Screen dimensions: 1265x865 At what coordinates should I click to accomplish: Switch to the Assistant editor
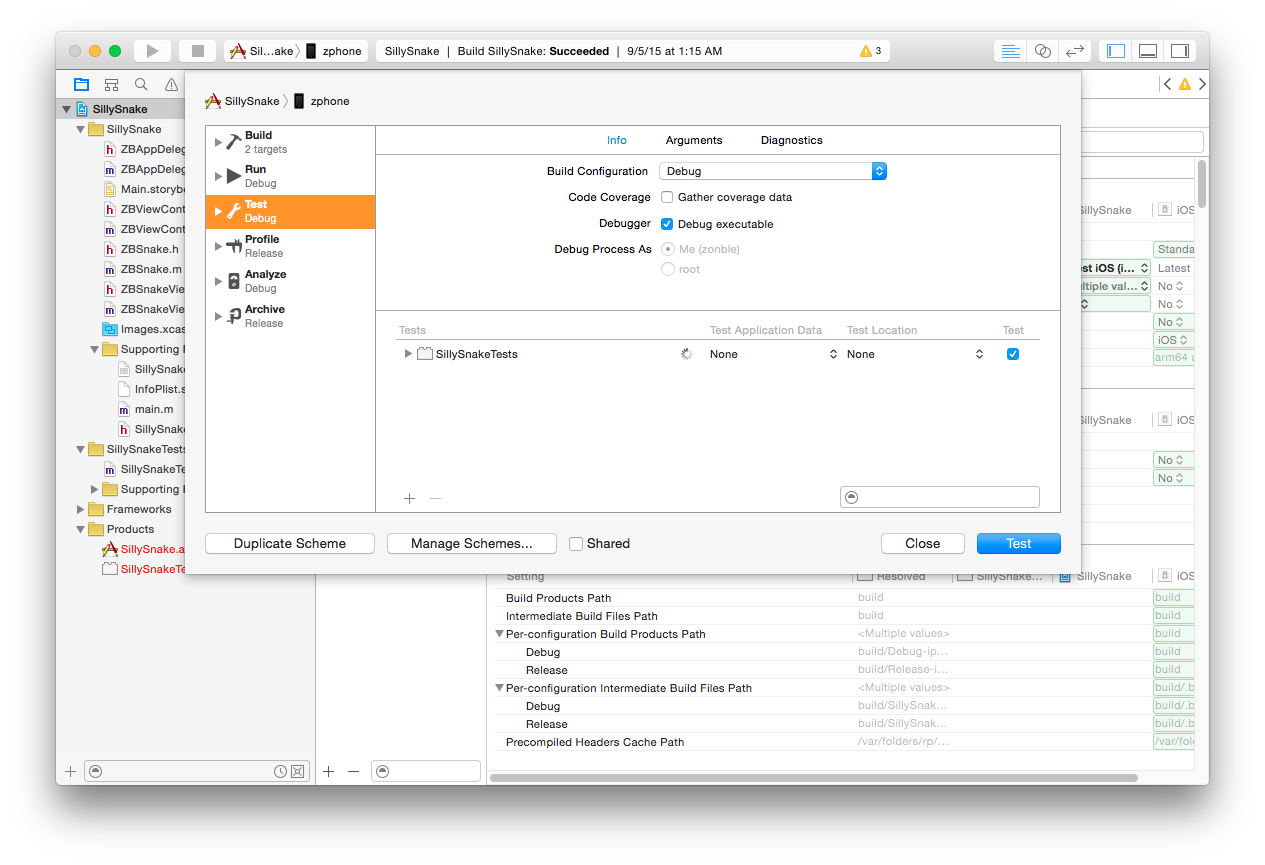1043,51
